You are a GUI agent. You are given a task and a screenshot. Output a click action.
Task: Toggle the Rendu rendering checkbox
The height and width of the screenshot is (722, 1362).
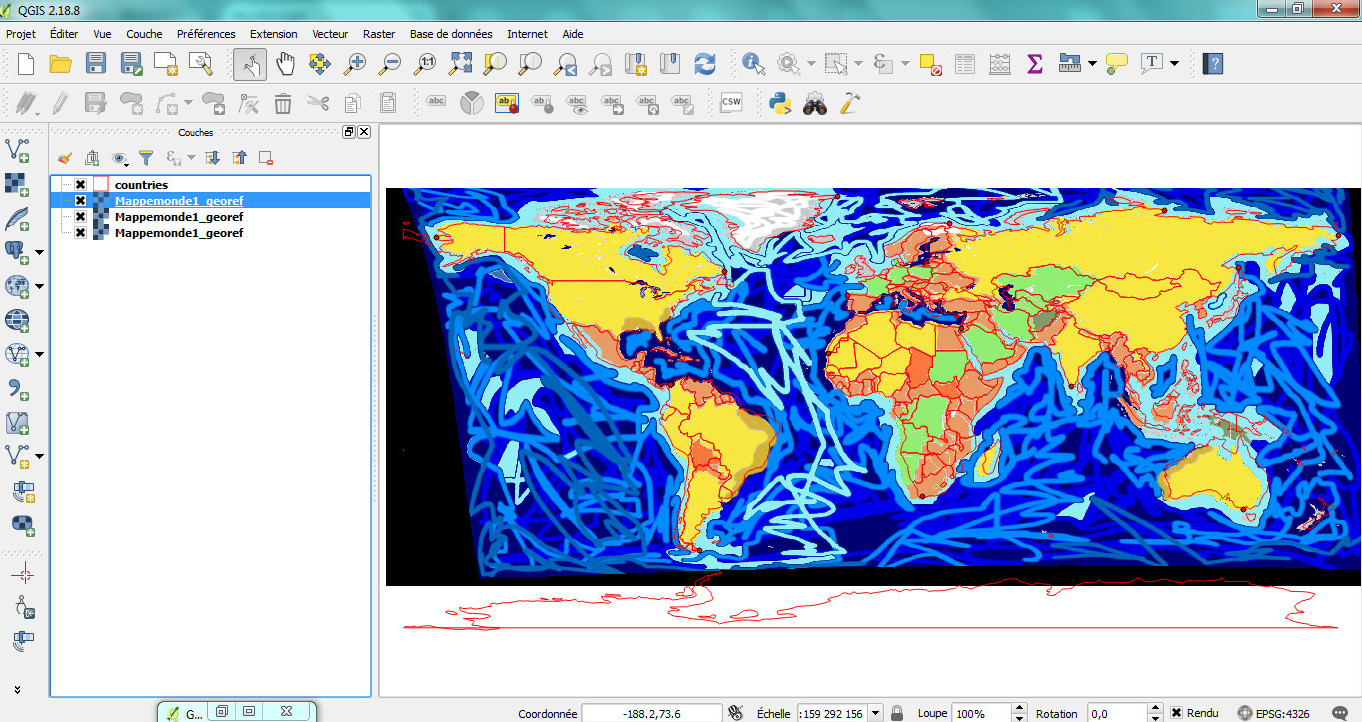coord(1177,713)
